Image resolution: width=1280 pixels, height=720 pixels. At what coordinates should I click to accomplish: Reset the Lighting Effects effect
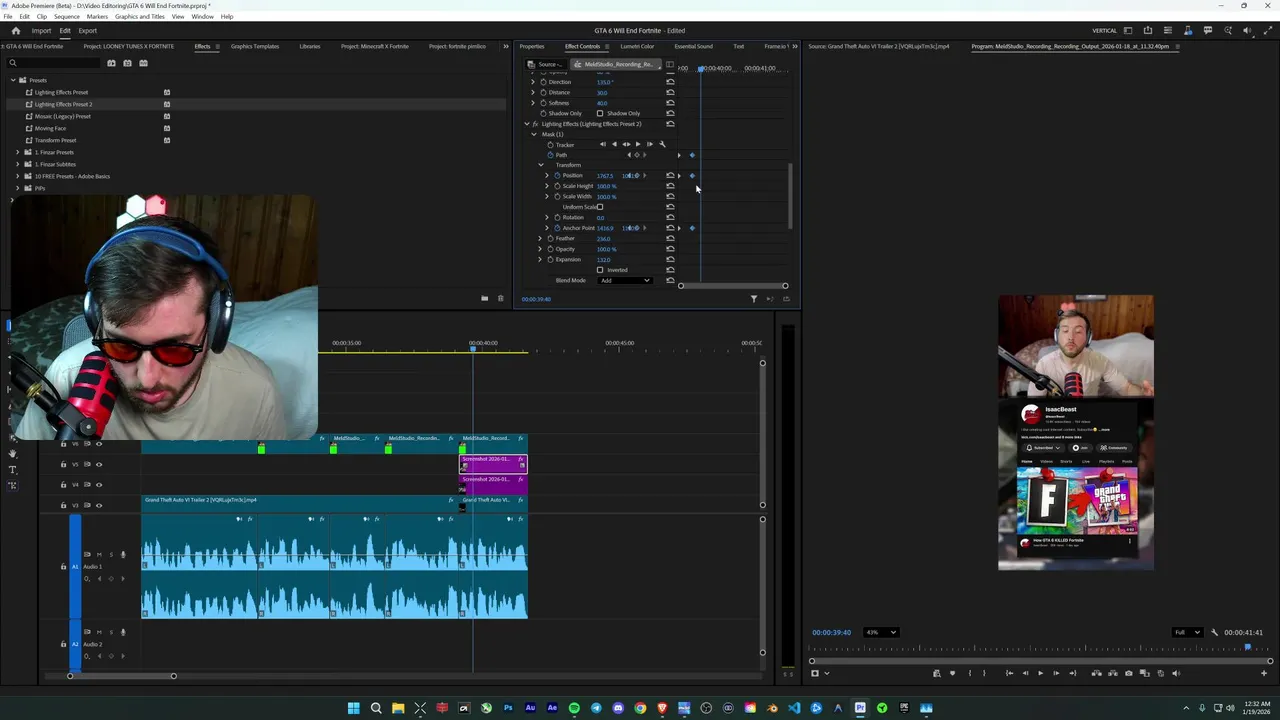670,124
